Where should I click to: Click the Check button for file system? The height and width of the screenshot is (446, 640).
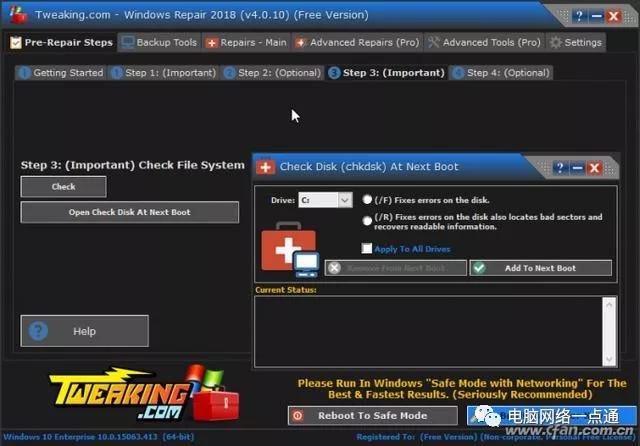pyautogui.click(x=64, y=187)
